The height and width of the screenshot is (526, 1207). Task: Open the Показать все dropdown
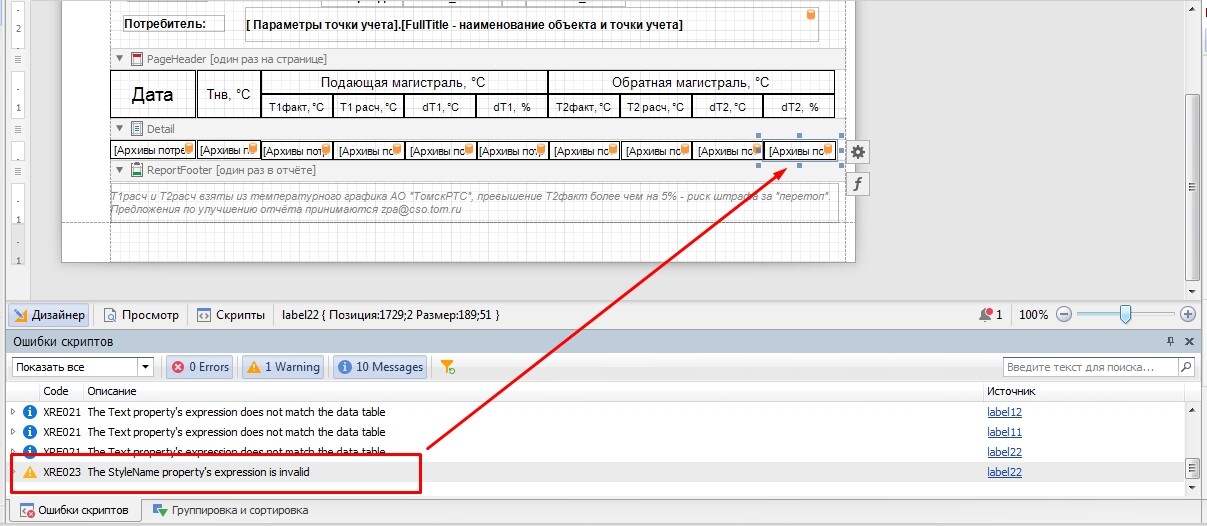click(x=146, y=367)
